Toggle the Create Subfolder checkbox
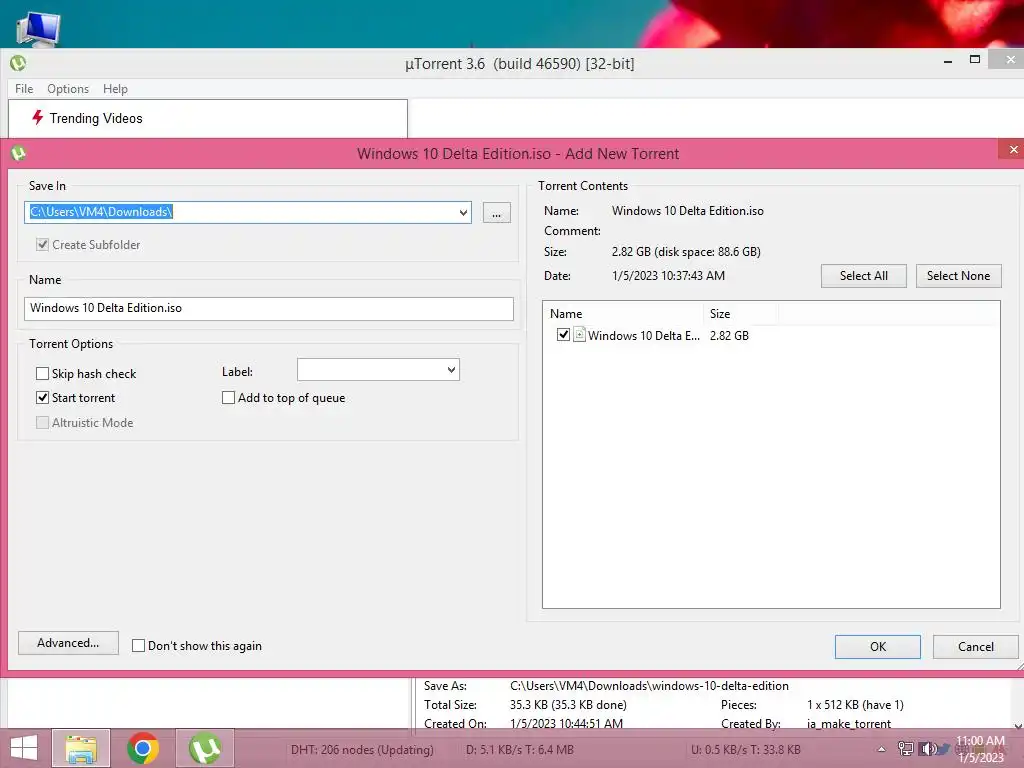This screenshot has width=1024, height=768. 42,244
